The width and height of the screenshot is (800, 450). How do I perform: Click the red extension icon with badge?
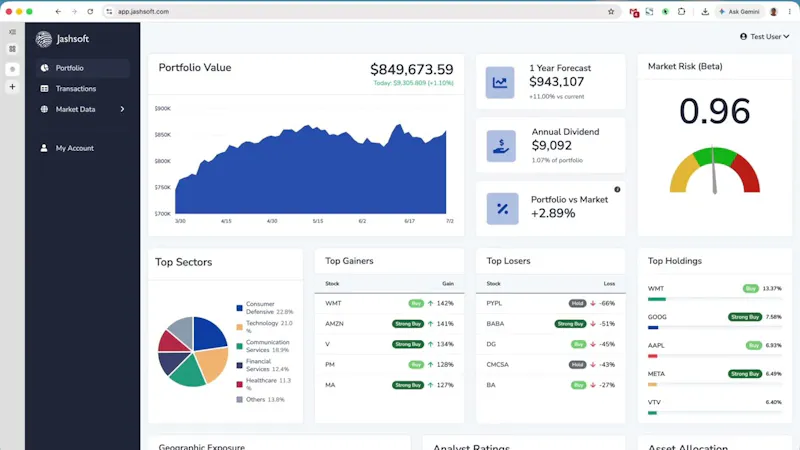[634, 12]
